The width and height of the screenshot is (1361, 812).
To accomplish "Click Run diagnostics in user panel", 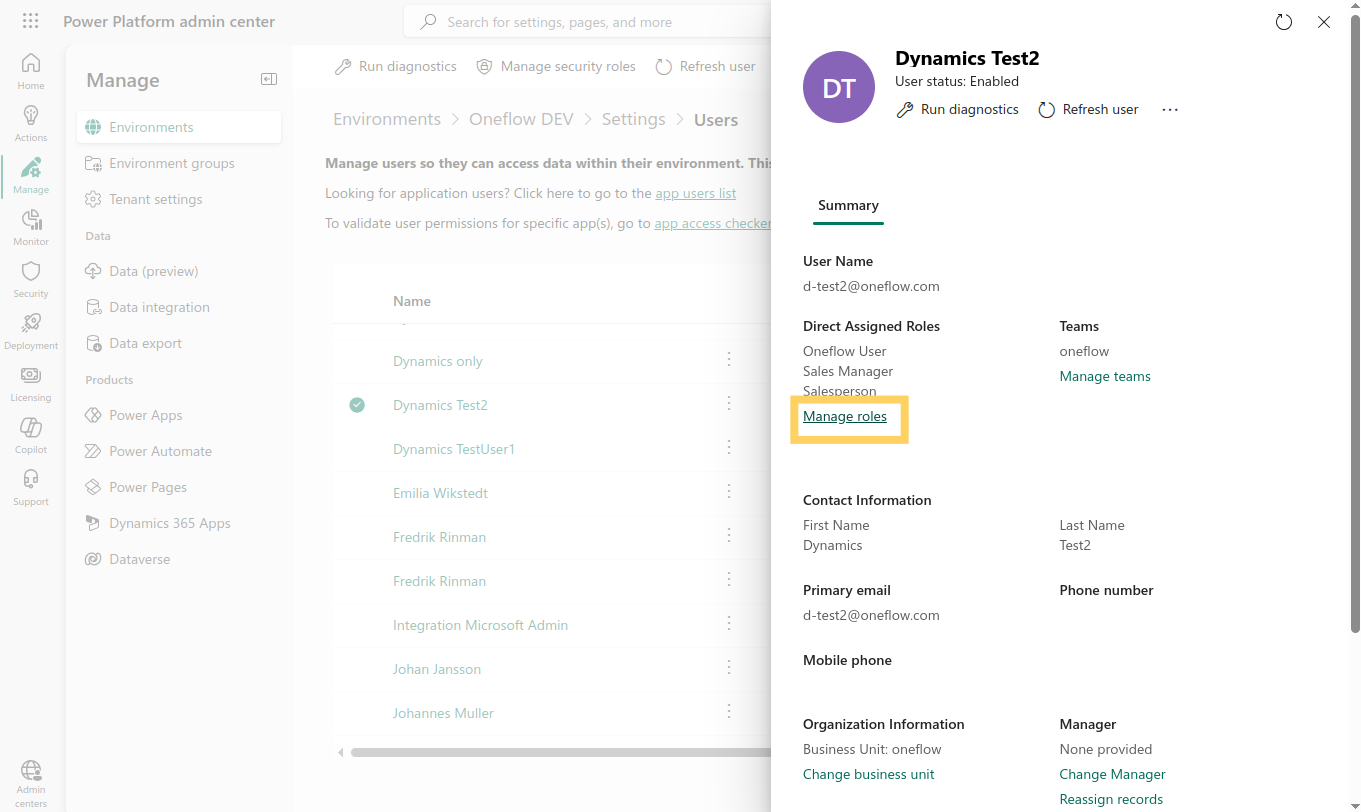I will [958, 110].
